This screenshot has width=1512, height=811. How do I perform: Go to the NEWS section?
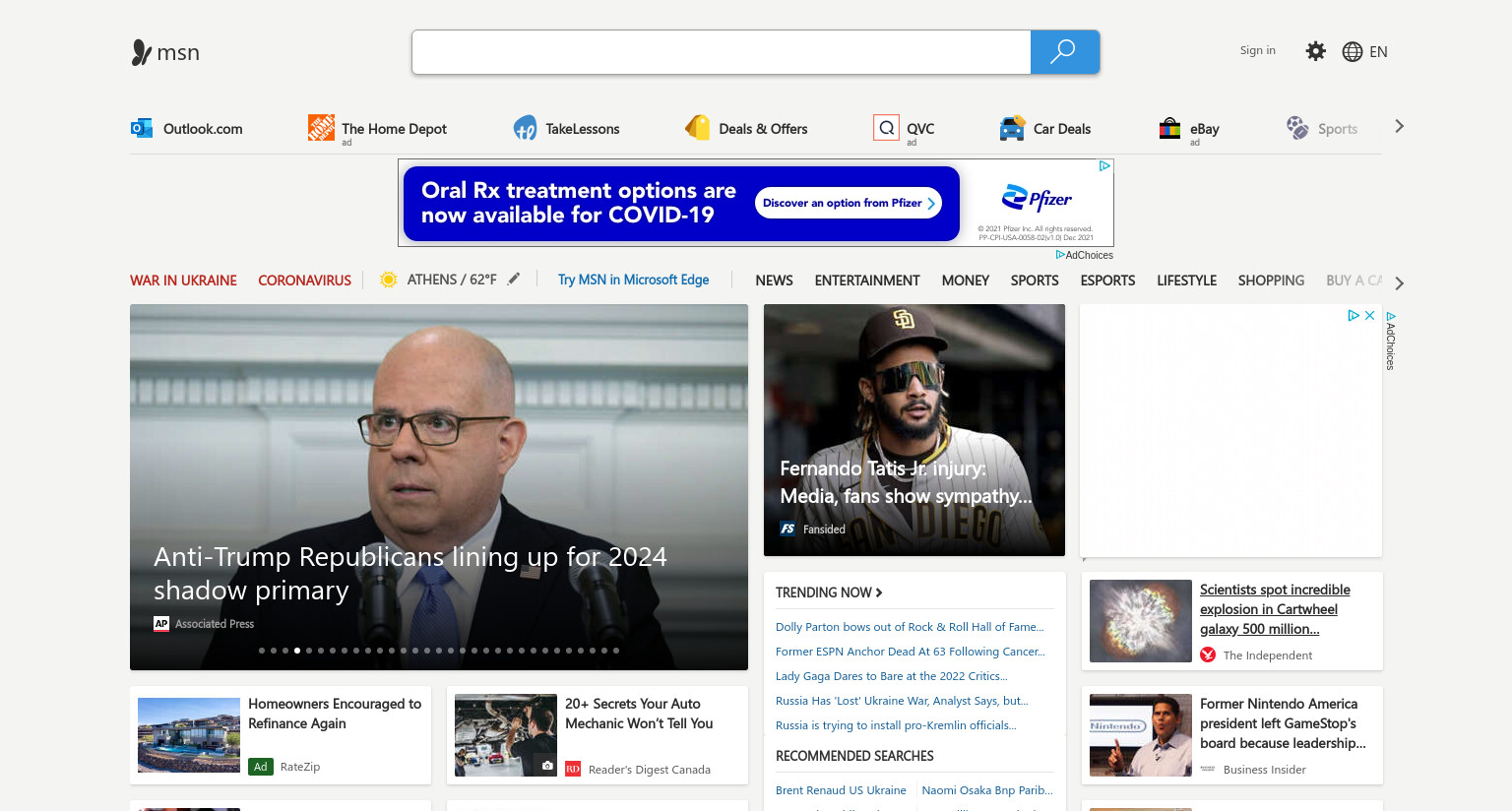(774, 281)
